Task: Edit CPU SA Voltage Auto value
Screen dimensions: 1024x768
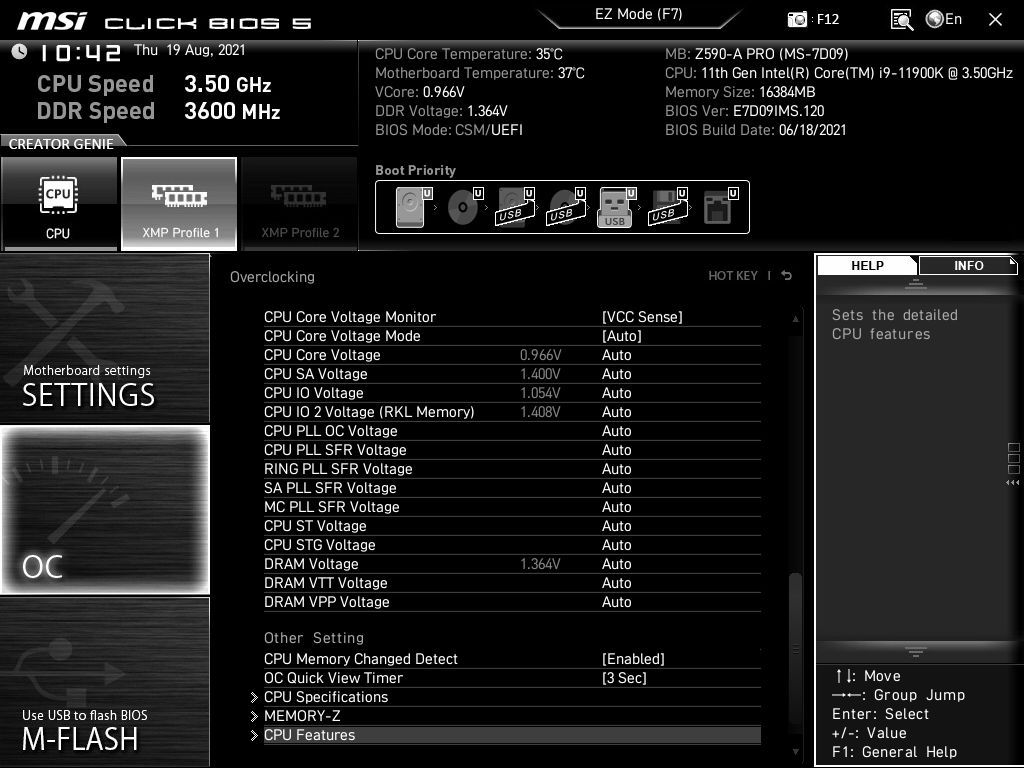Action: [x=616, y=374]
